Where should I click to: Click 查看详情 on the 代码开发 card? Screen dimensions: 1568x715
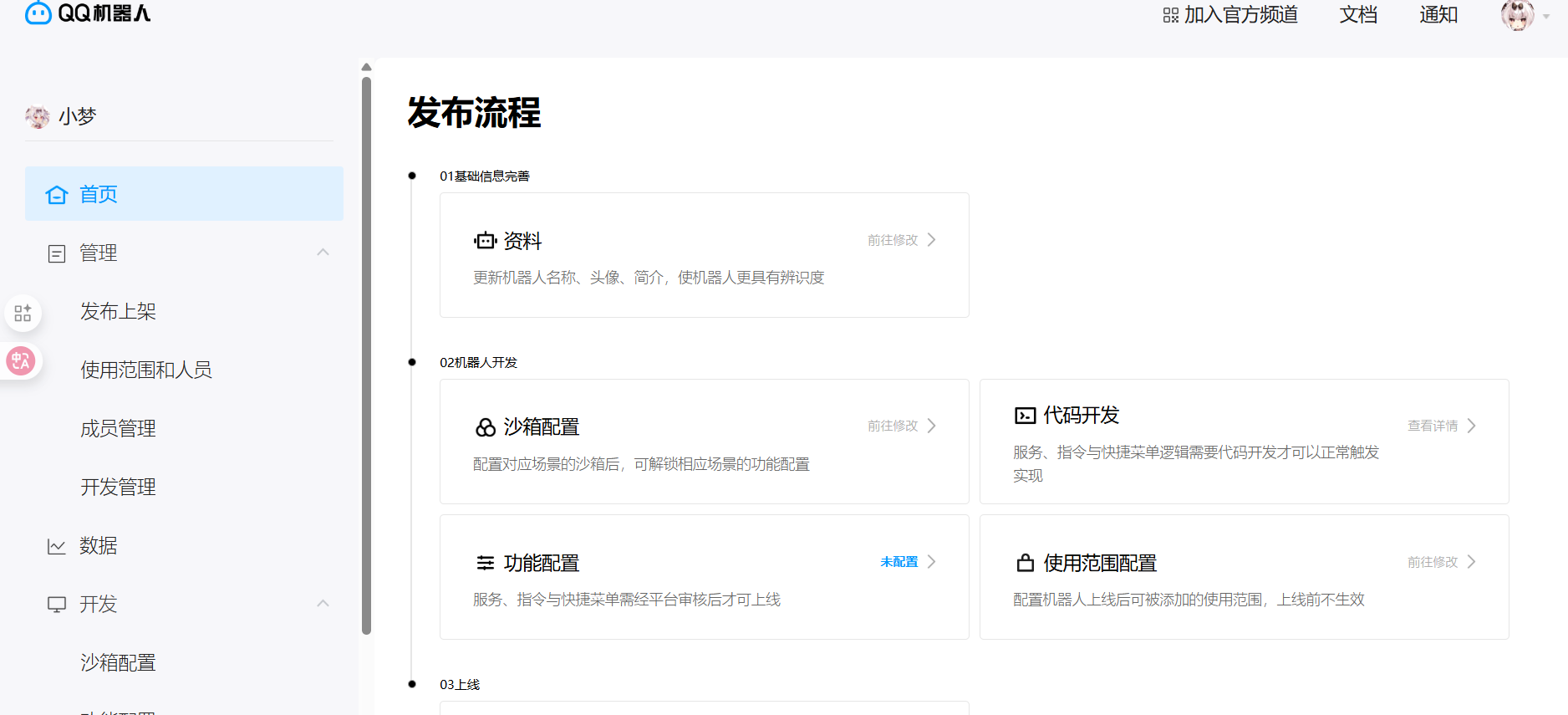(1433, 426)
